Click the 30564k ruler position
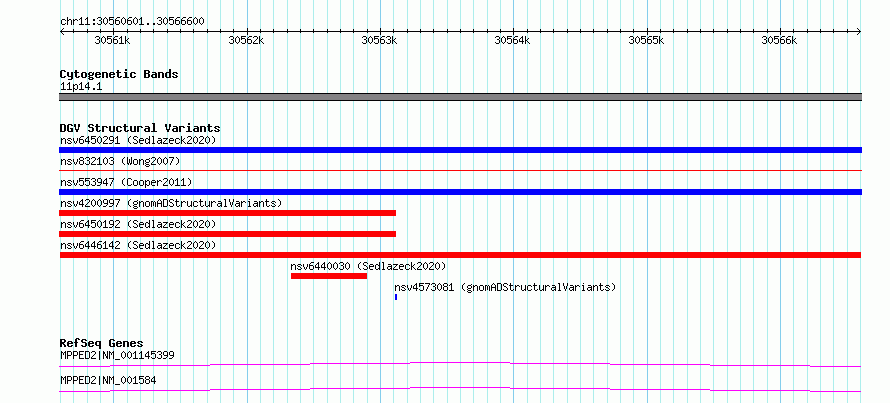Viewport: 890px width, 403px height. (x=513, y=40)
